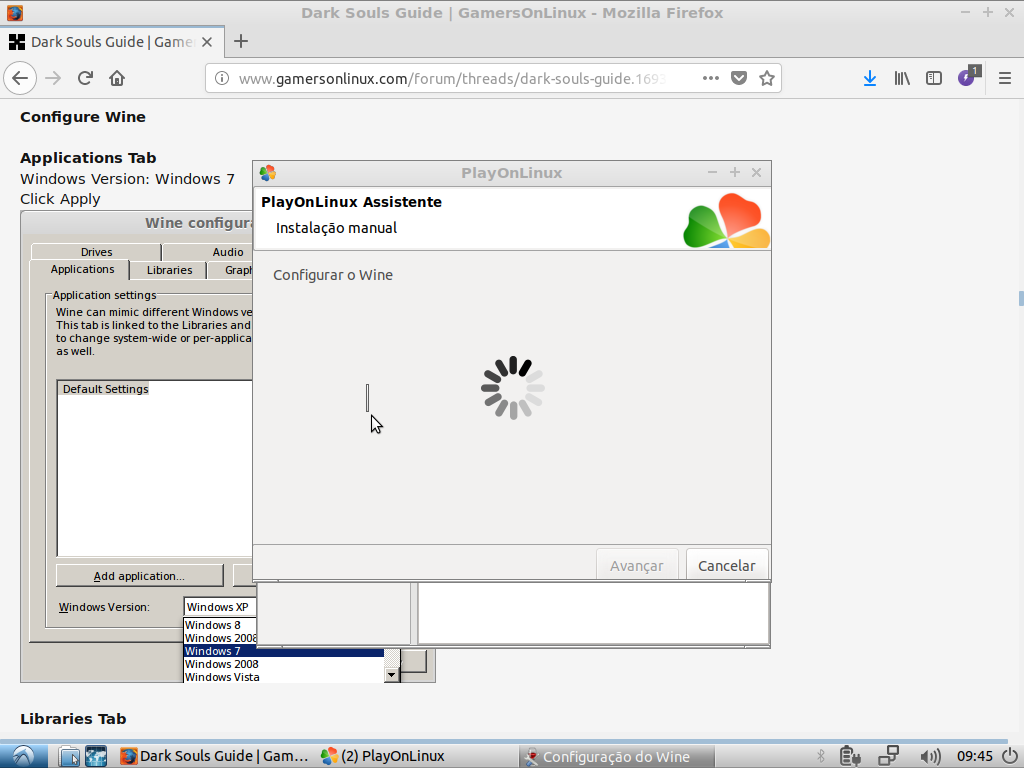
Task: Click the Drives tab in the Wine screenshot
Action: tap(97, 251)
